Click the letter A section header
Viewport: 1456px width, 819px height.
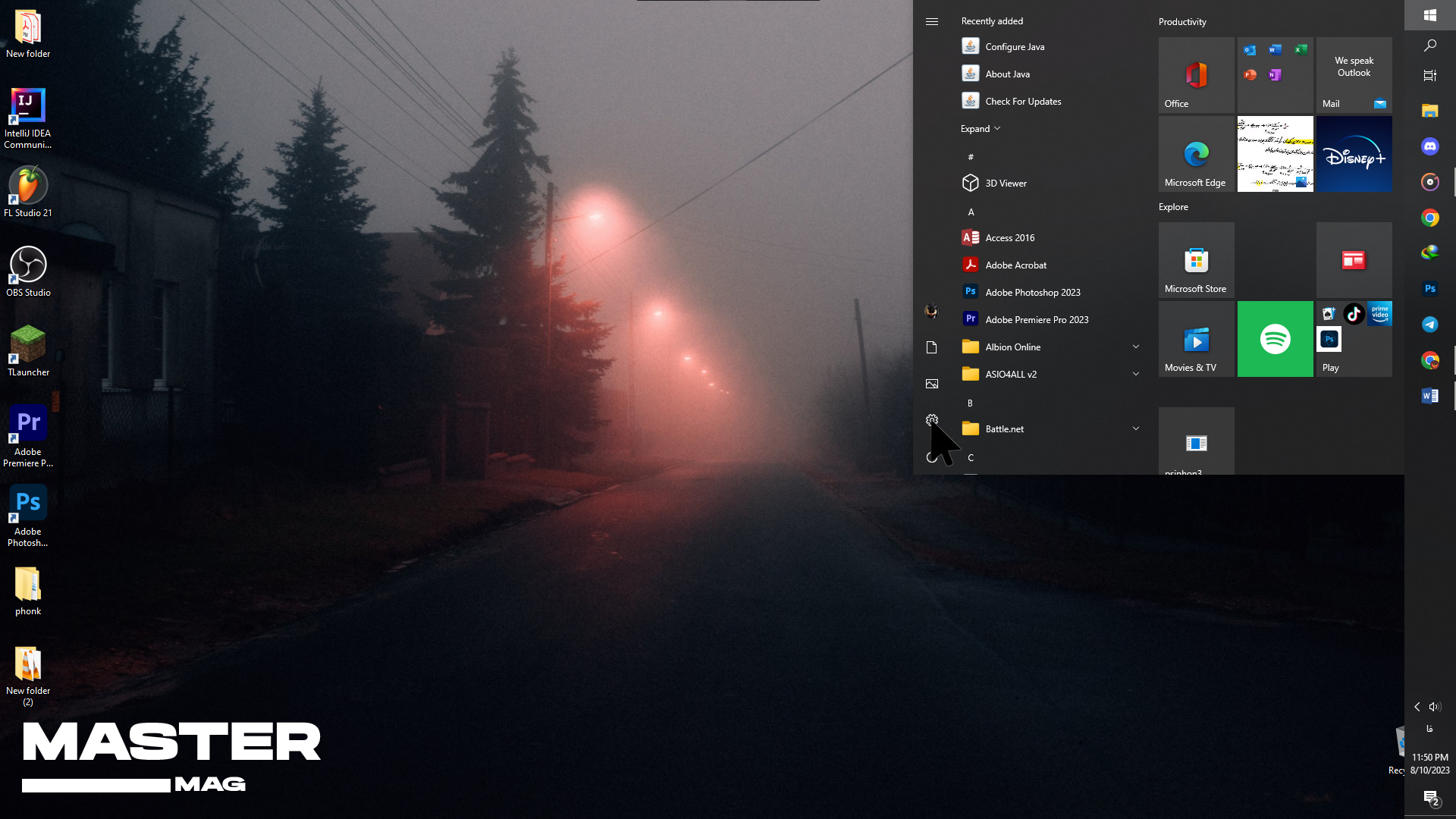(971, 212)
